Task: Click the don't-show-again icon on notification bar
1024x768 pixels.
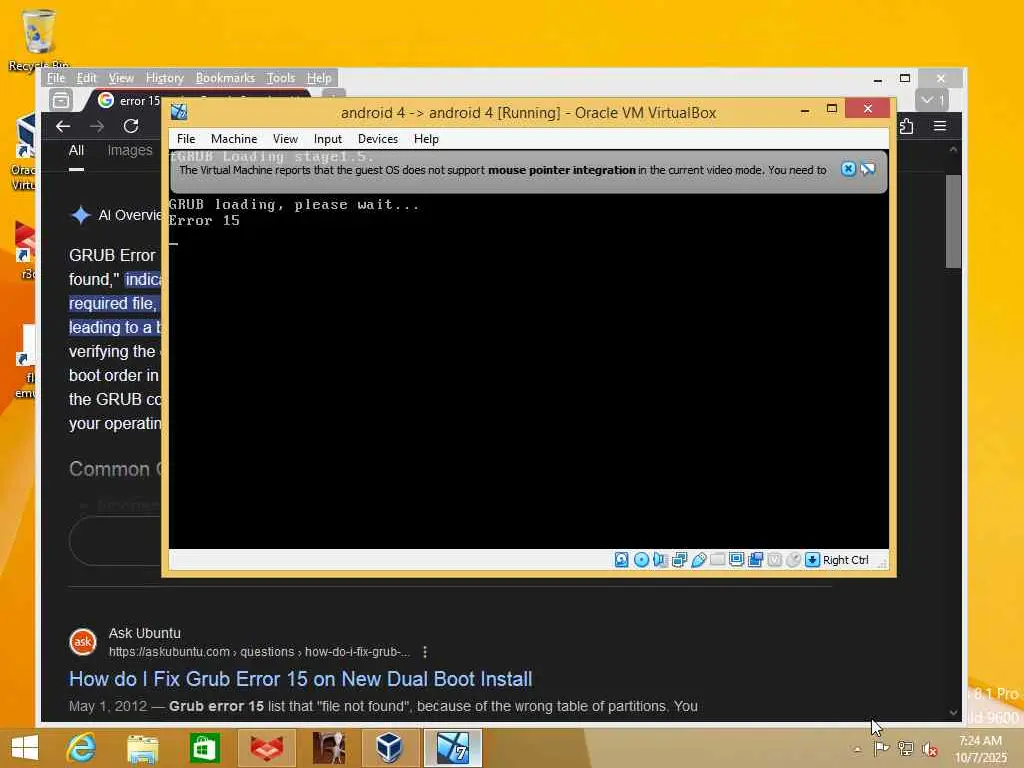Action: 868,170
